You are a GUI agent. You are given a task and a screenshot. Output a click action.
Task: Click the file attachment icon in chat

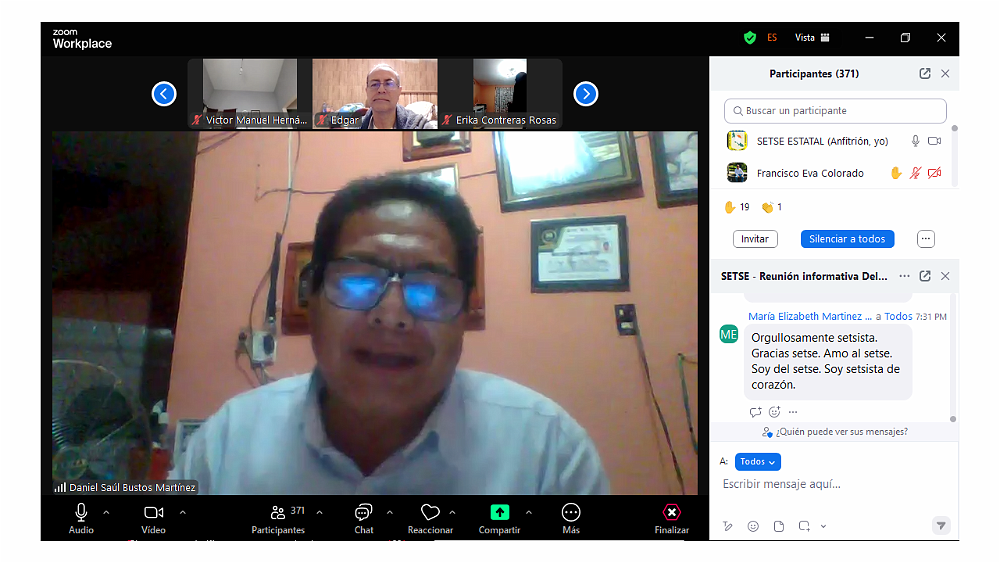(778, 526)
